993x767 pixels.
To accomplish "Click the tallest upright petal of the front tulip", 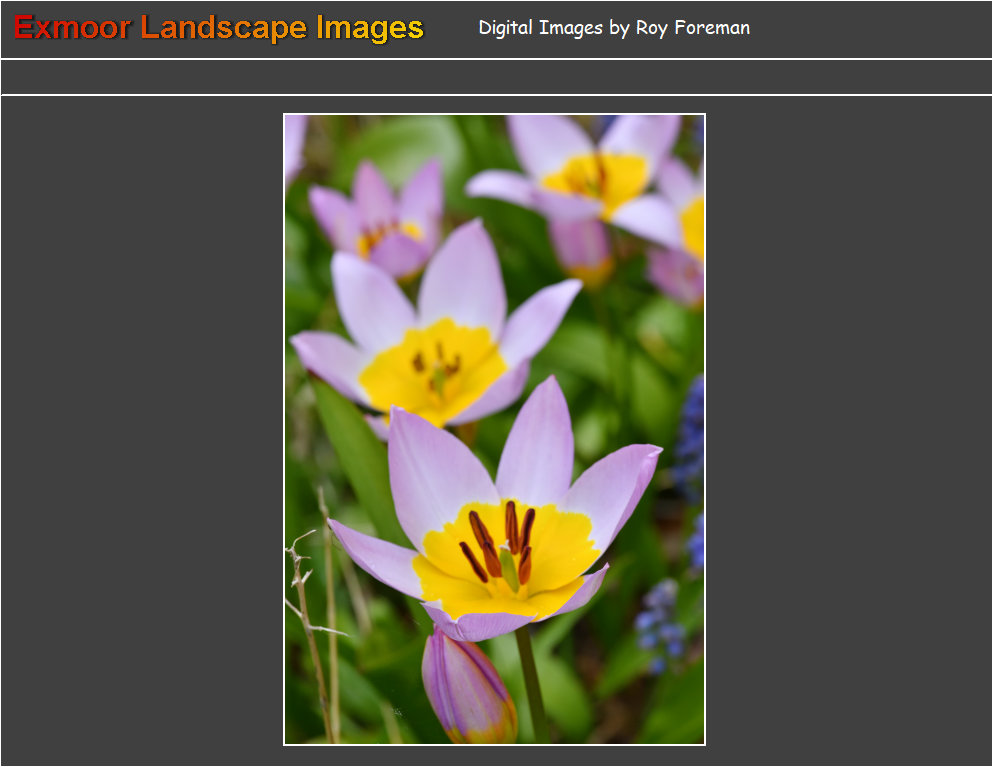I will point(538,440).
